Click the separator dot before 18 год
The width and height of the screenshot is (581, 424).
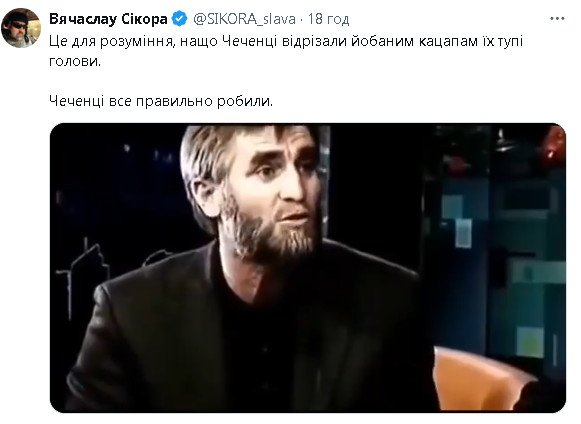click(x=302, y=19)
